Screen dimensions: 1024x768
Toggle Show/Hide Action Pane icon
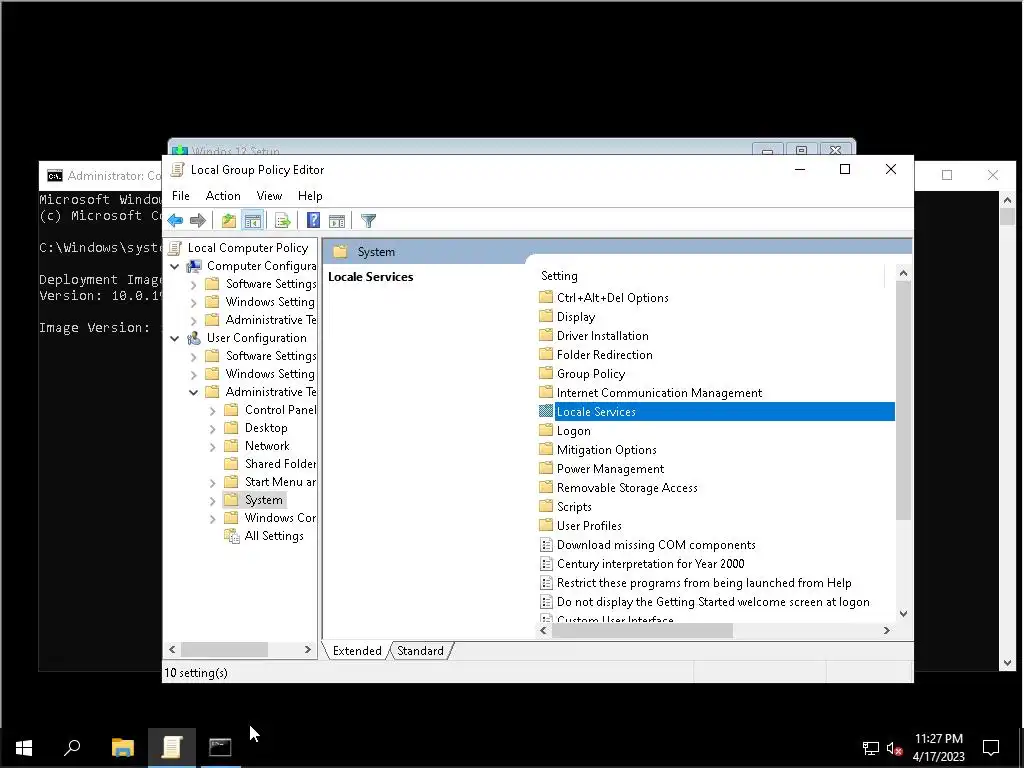(x=337, y=221)
